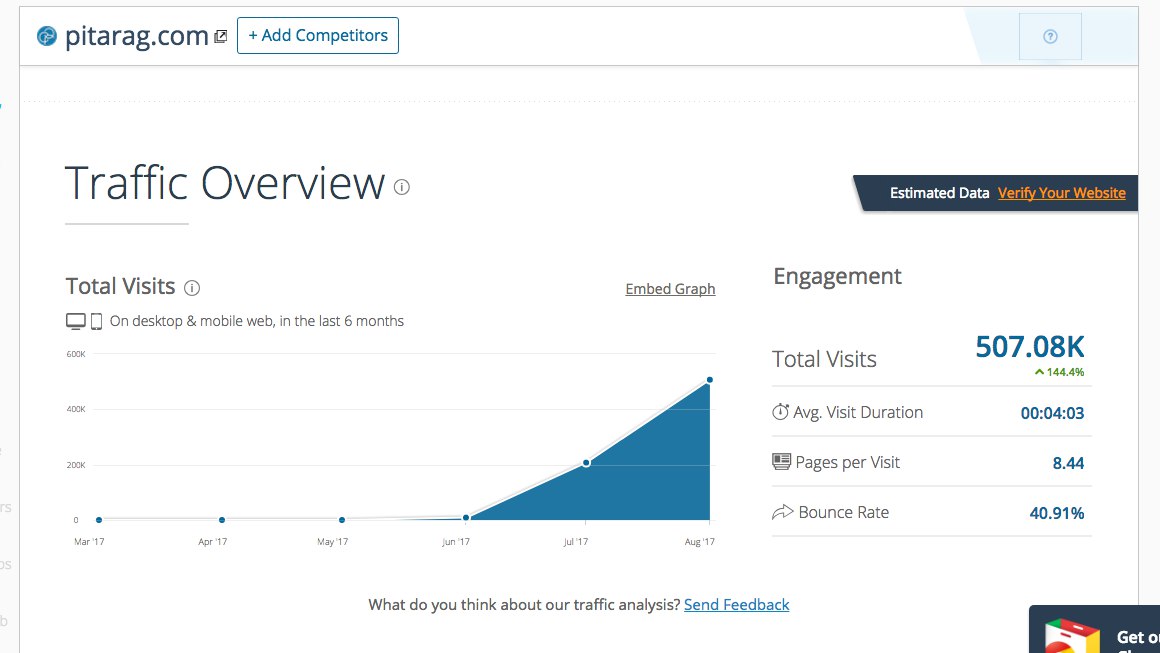Viewport: 1160px width, 653px height.
Task: Click the 'On desktop & mobile web' subtitle
Action: pos(257,321)
